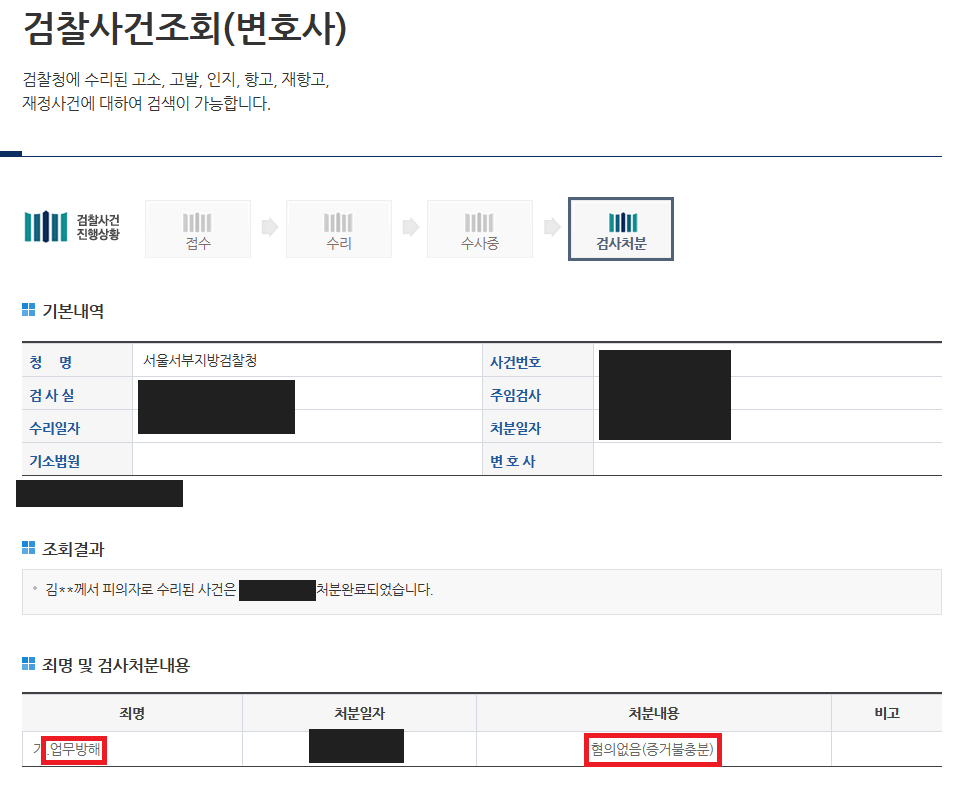Viewport: 966px width, 785px height.
Task: Click the 처분일자 column header
Action: 358,711
